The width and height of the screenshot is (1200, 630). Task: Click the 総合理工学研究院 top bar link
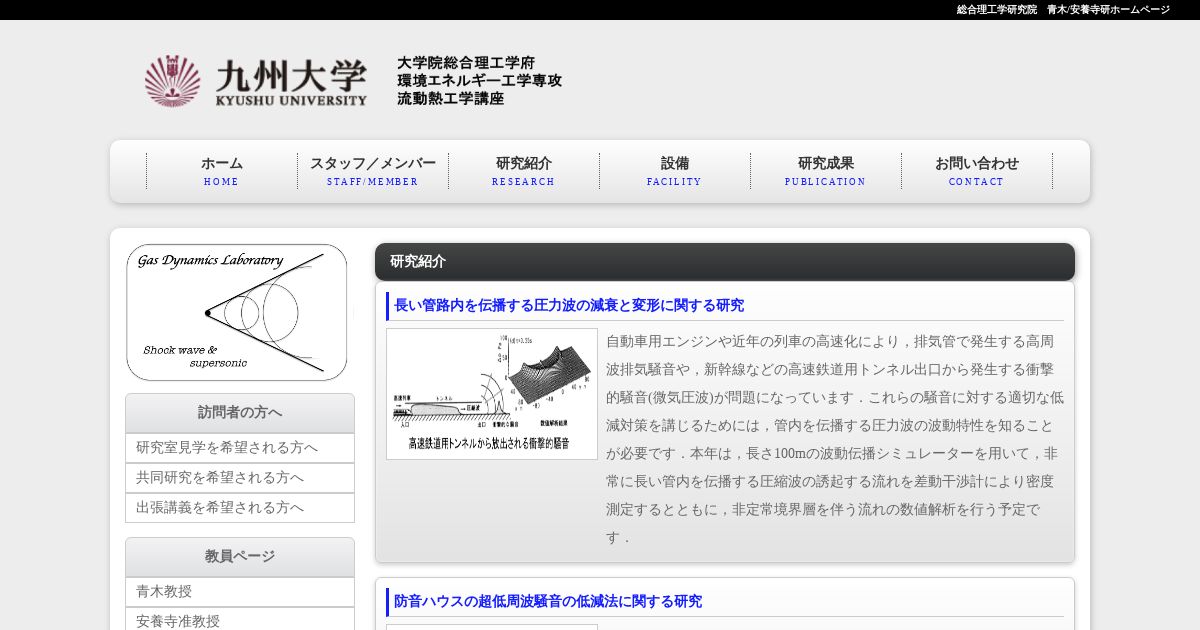point(997,10)
